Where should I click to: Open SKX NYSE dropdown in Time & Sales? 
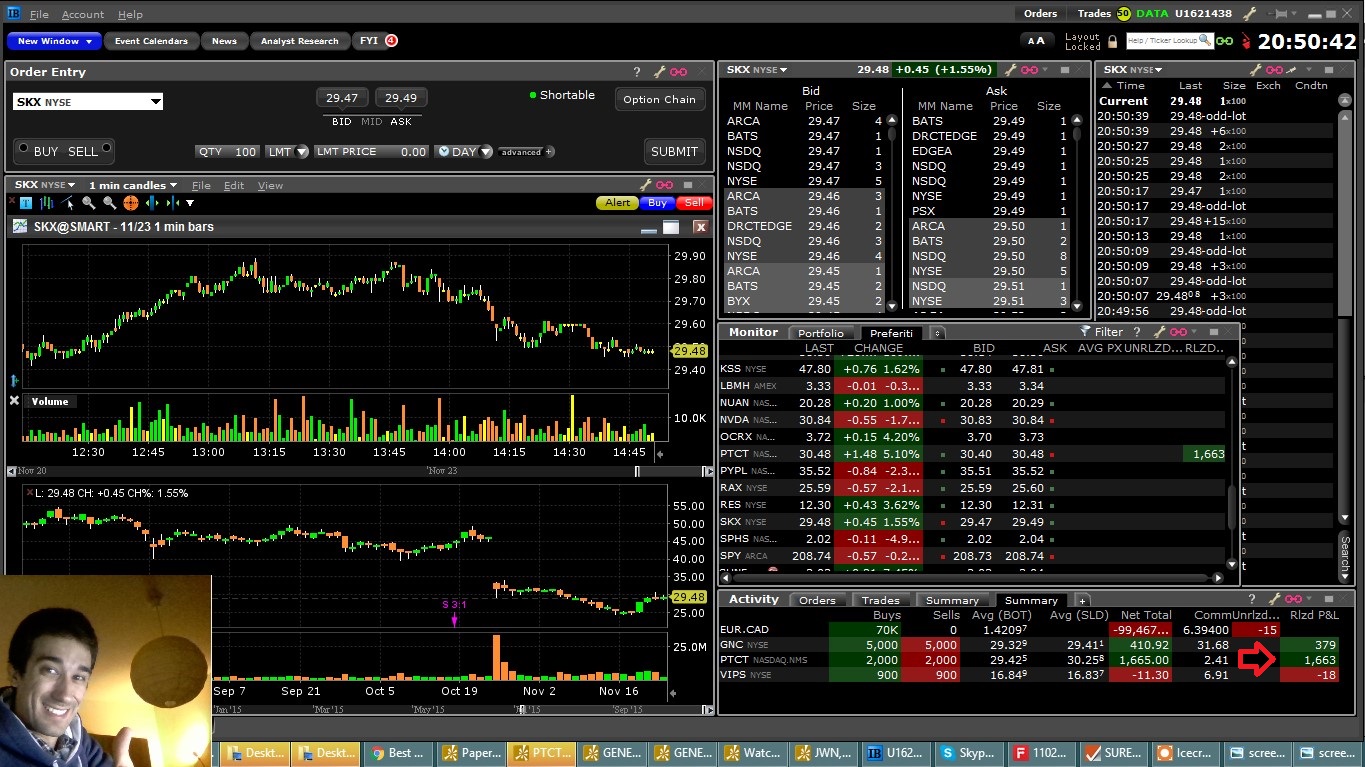coord(1133,69)
